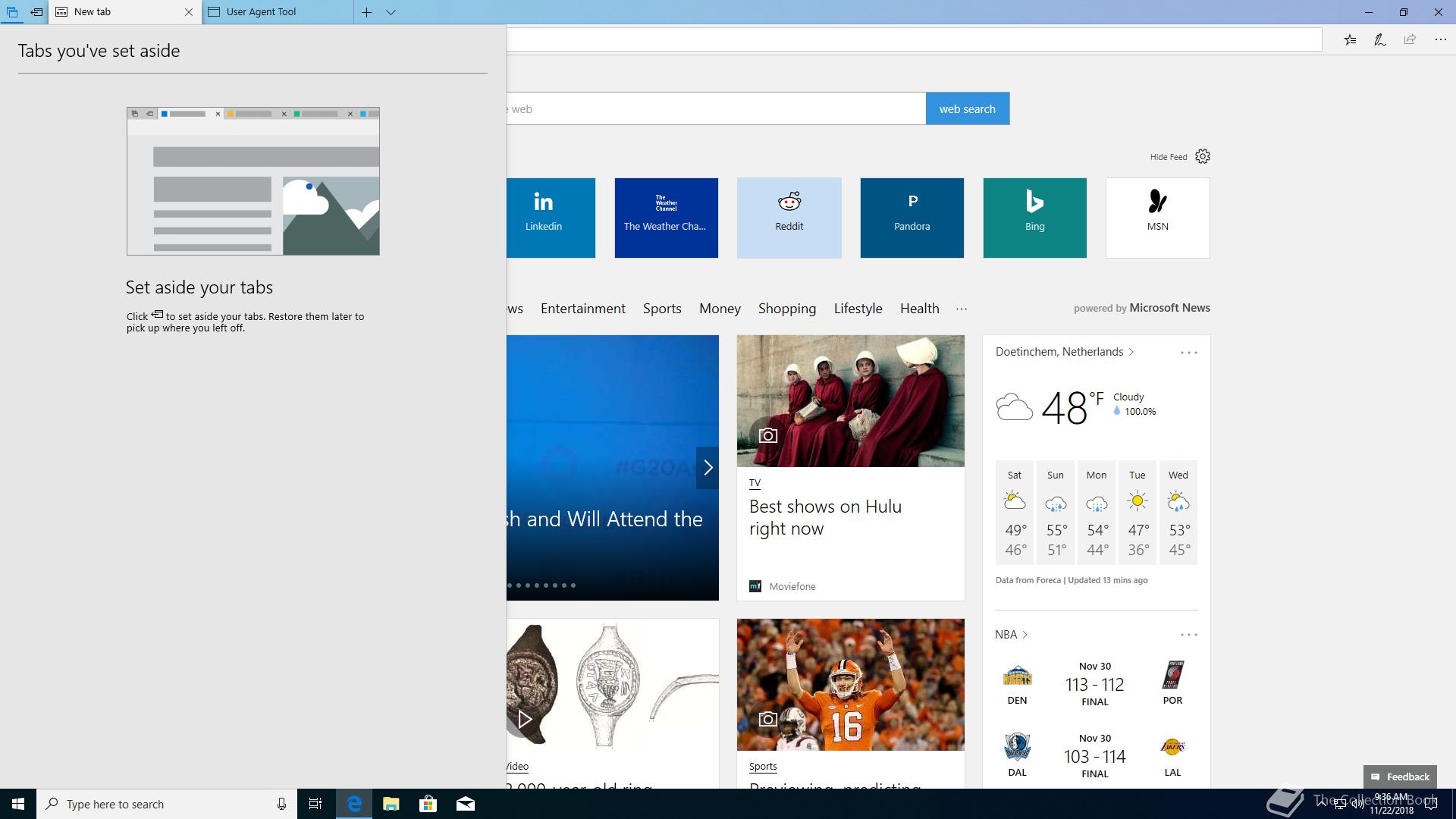Click the taskbar search box

(x=167, y=804)
